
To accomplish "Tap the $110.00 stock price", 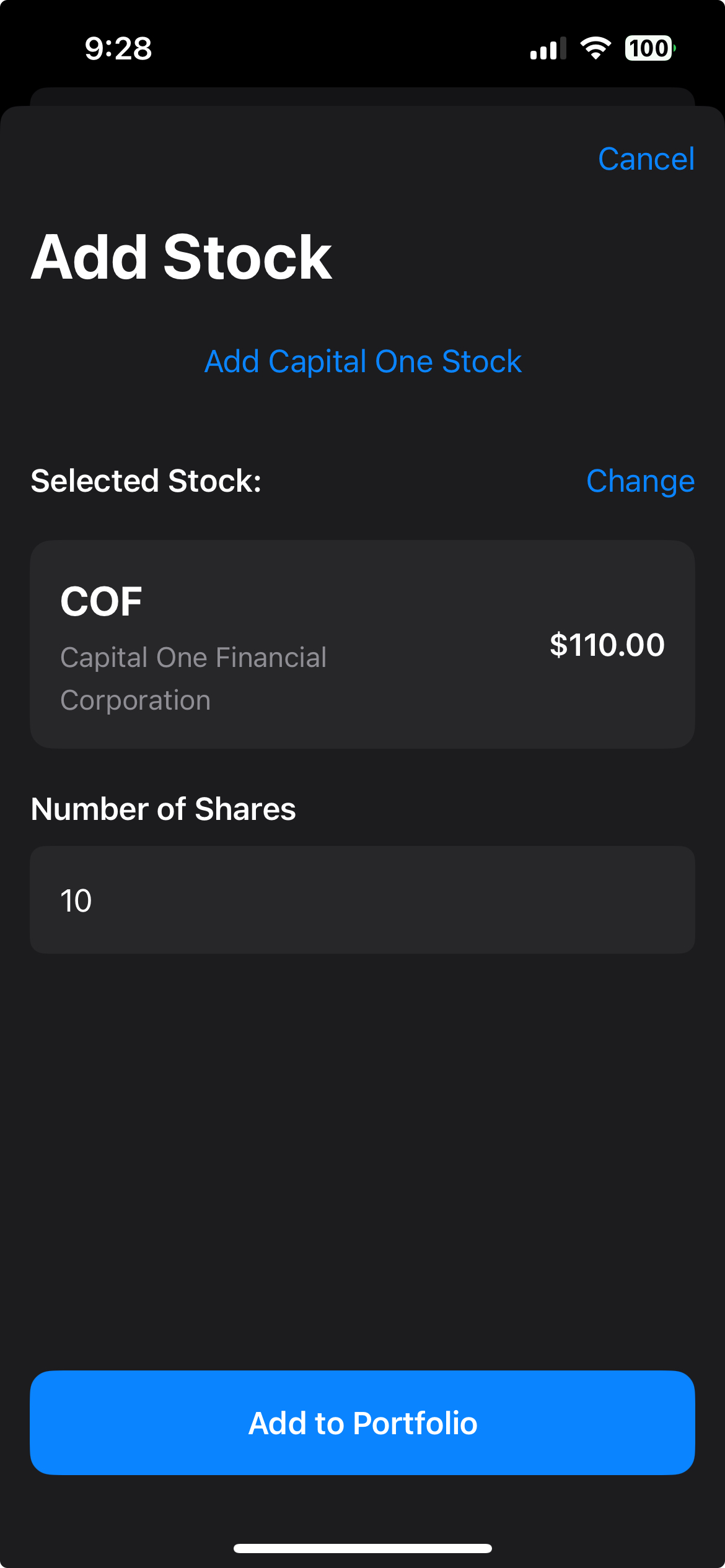I will point(607,645).
